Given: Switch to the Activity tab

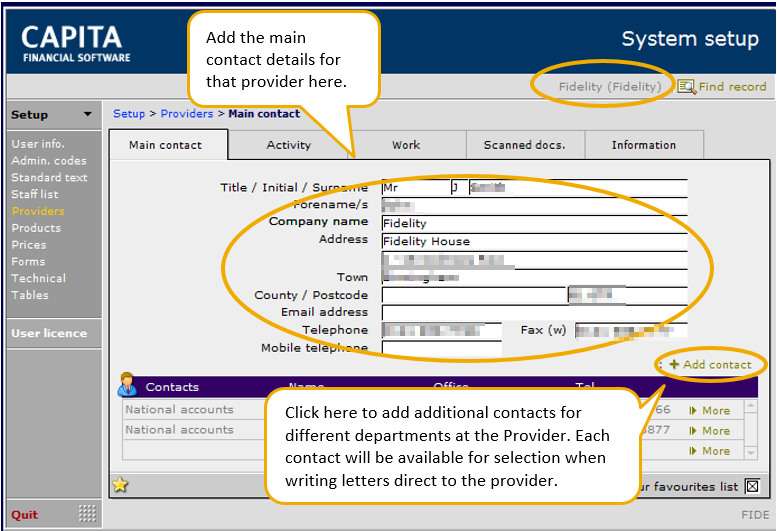Looking at the screenshot, I should (288, 145).
